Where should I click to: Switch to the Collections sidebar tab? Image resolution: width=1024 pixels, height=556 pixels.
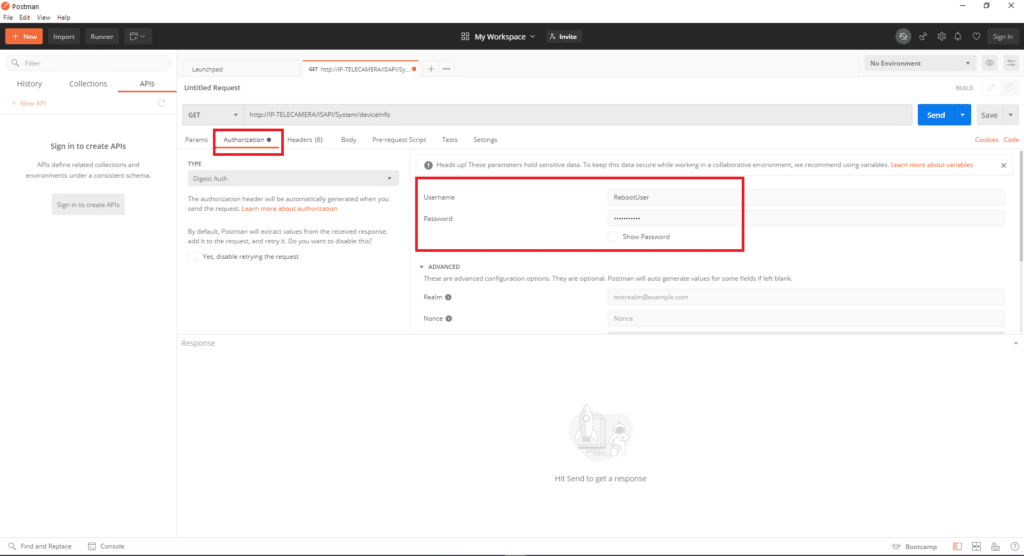(88, 84)
